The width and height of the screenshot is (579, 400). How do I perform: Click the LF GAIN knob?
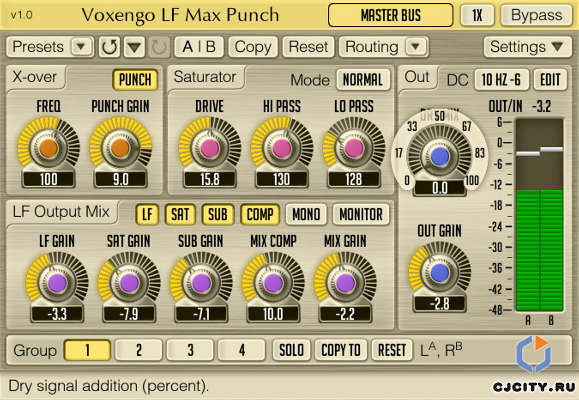pyautogui.click(x=57, y=283)
